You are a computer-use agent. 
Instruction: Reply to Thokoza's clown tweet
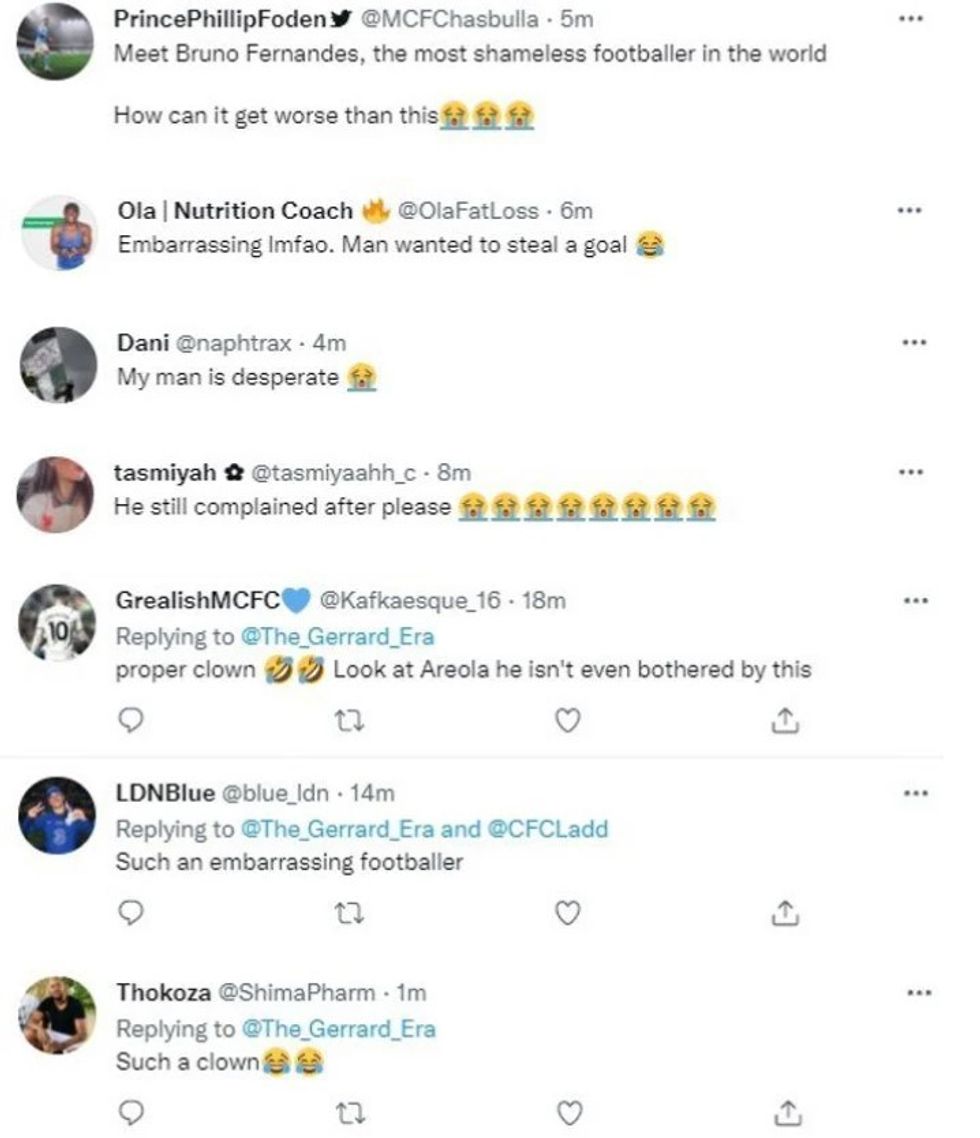coord(131,1112)
